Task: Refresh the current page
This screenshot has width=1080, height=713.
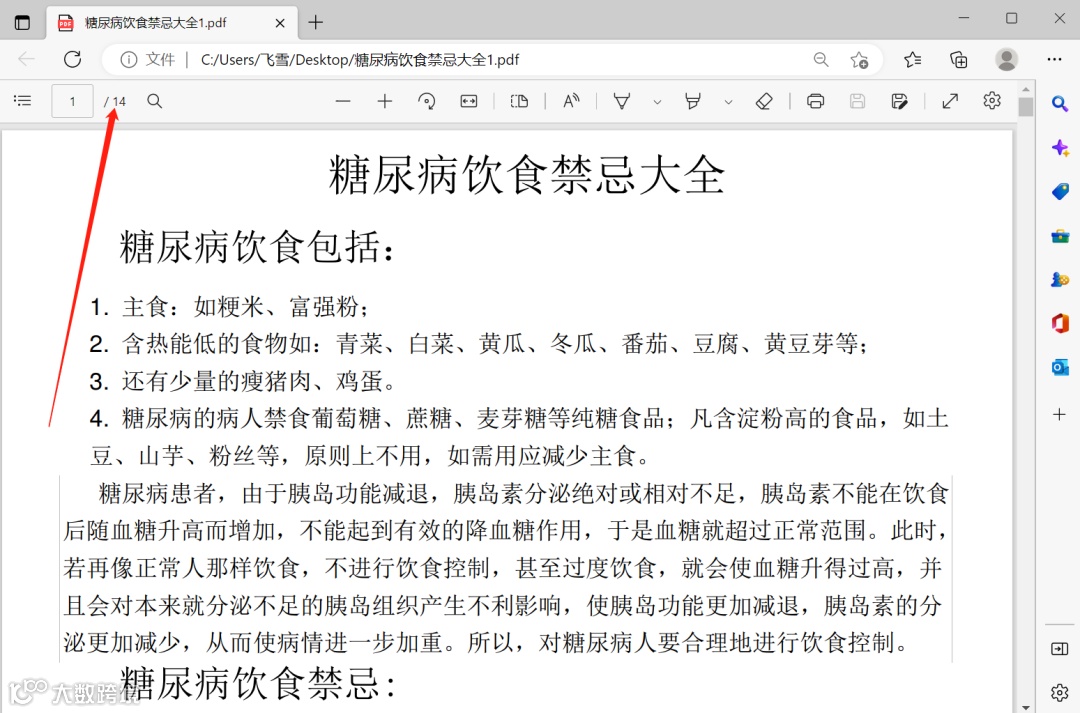Action: [72, 59]
